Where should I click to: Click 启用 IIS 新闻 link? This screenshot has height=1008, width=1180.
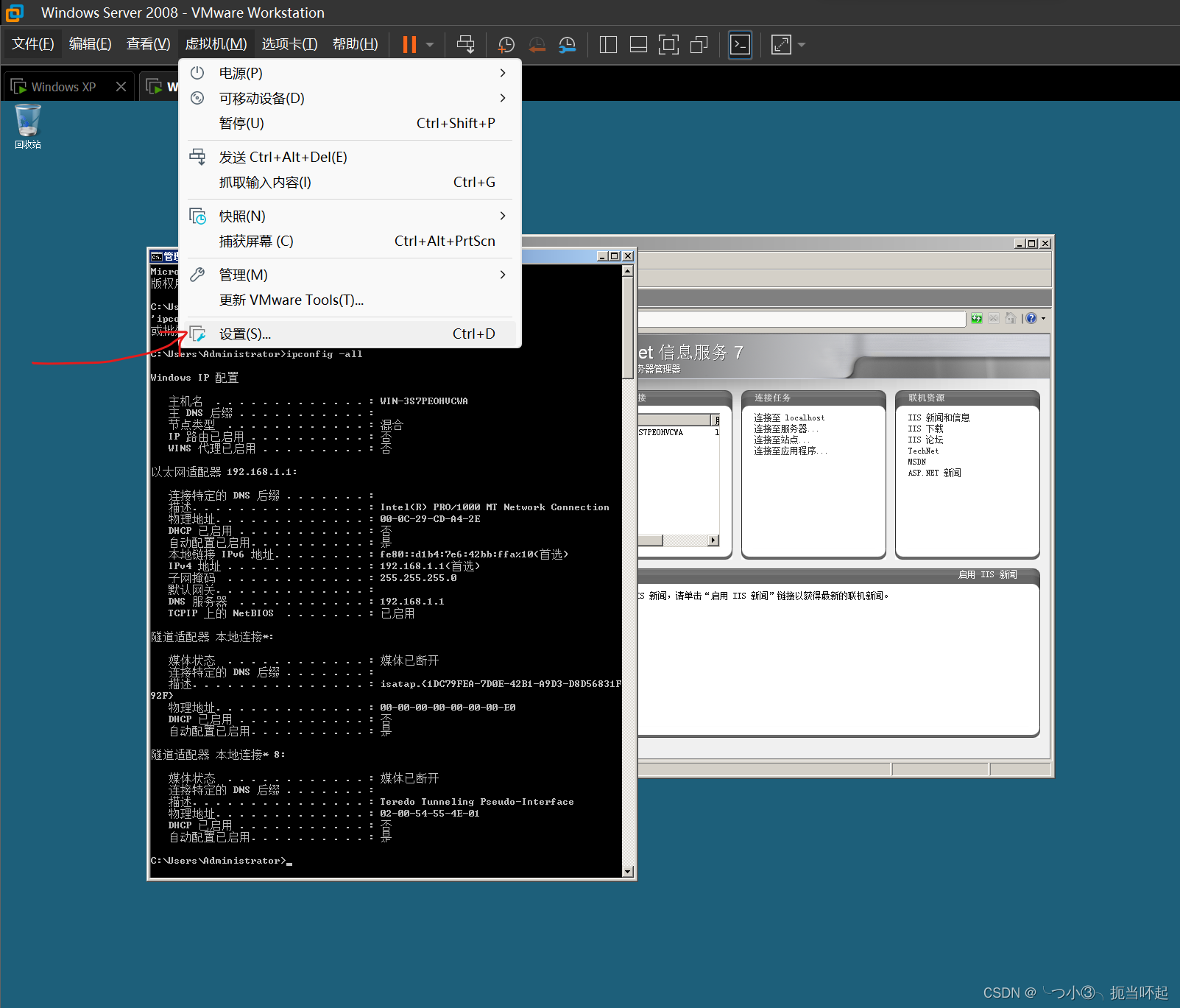pos(987,574)
